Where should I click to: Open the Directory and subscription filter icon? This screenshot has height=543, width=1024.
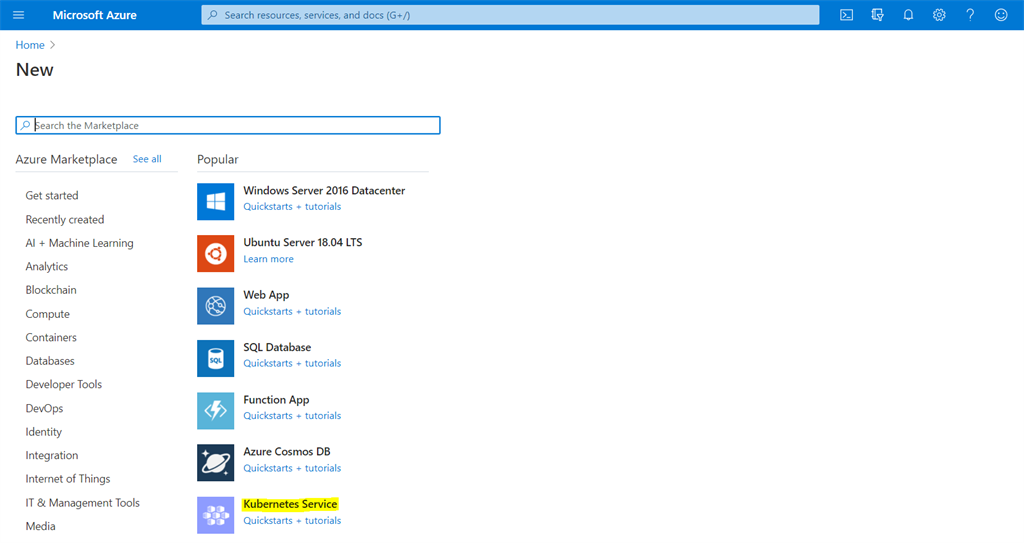pos(877,14)
